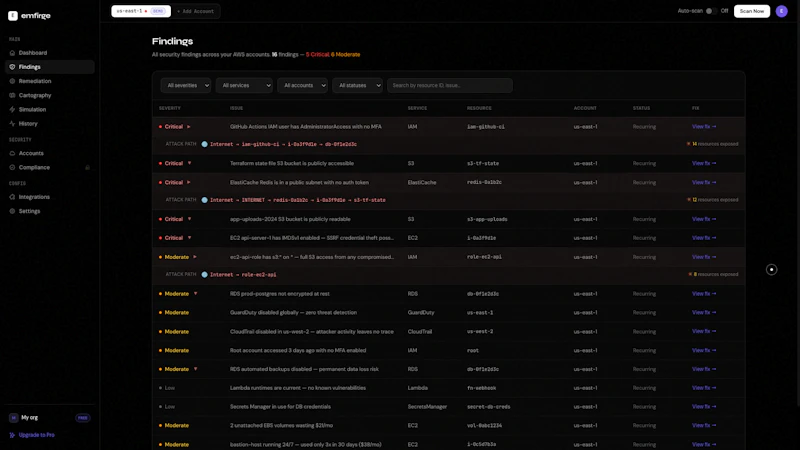The width and height of the screenshot is (800, 450).
Task: Open the All accounts dropdown
Action: click(x=303, y=85)
